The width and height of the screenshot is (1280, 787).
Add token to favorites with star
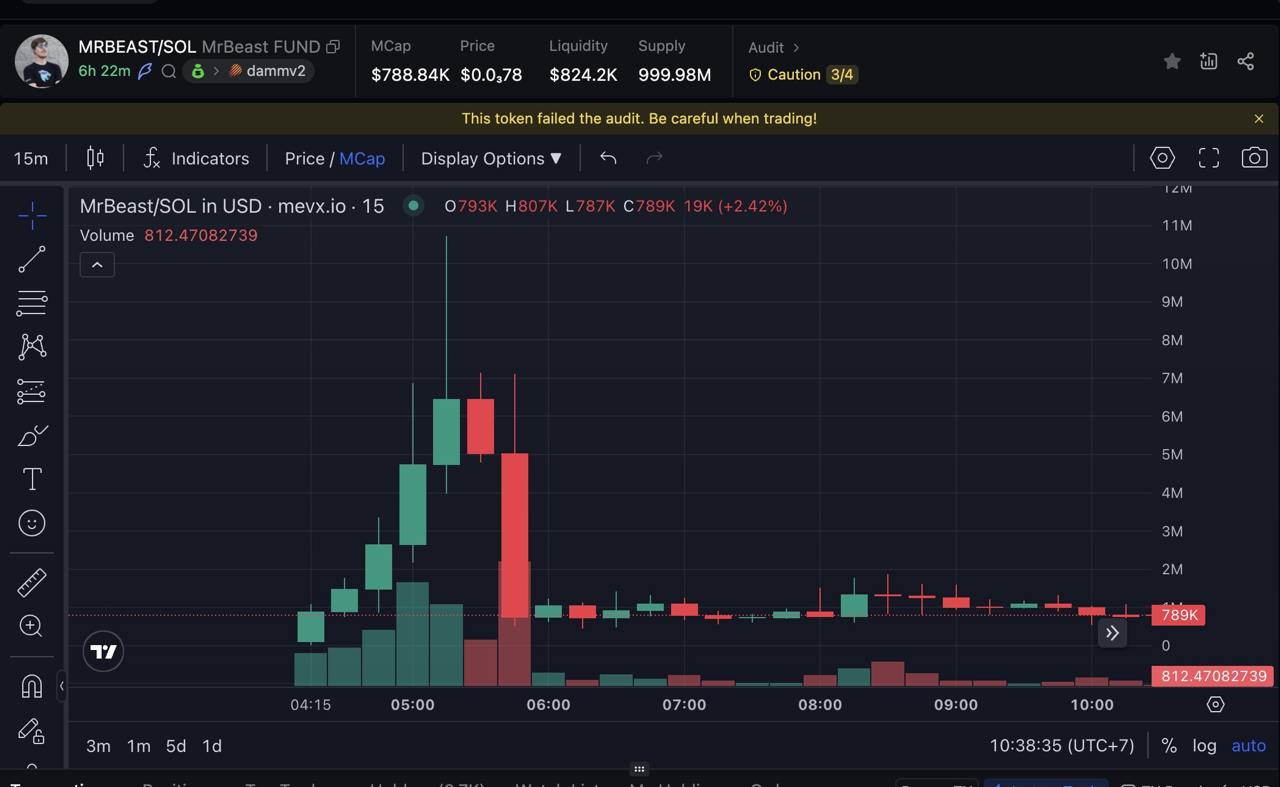pyautogui.click(x=1172, y=61)
